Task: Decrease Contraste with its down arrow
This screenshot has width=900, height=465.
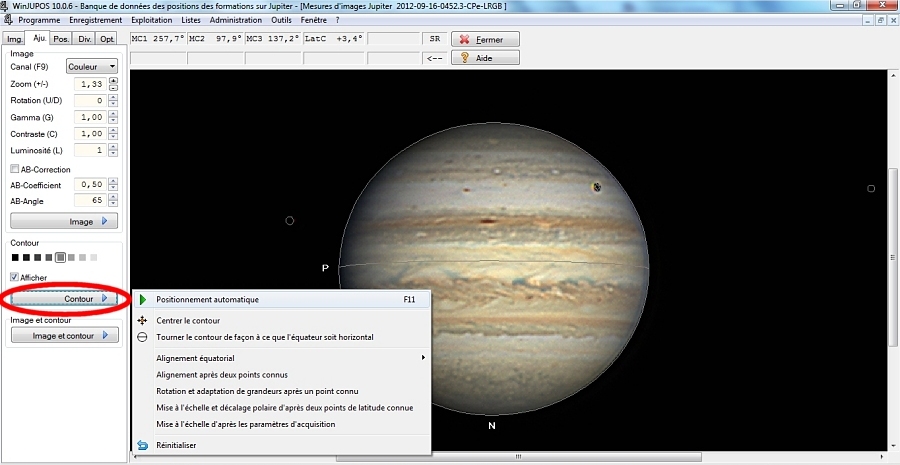Action: (113, 137)
